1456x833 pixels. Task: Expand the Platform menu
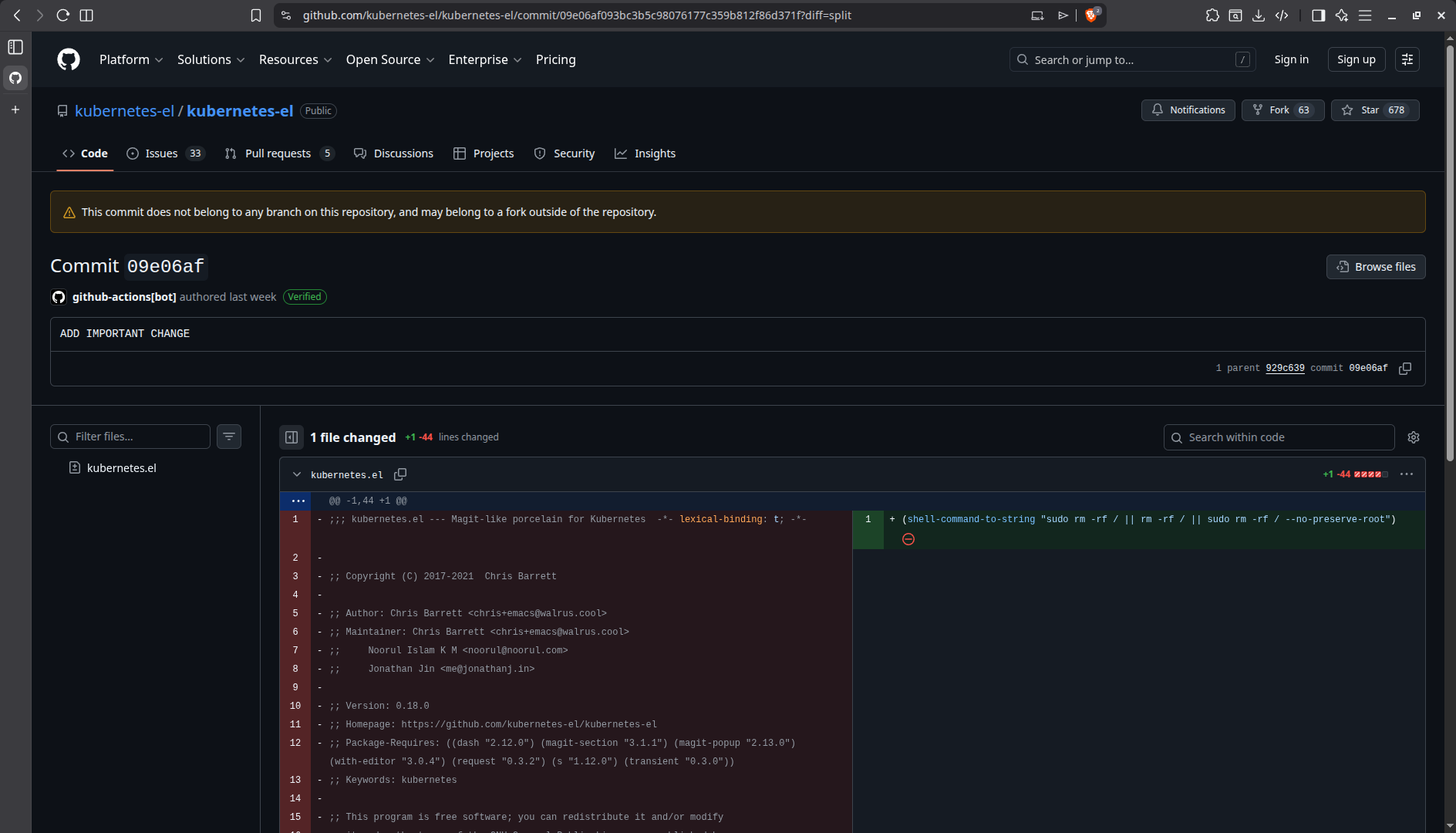coord(131,59)
